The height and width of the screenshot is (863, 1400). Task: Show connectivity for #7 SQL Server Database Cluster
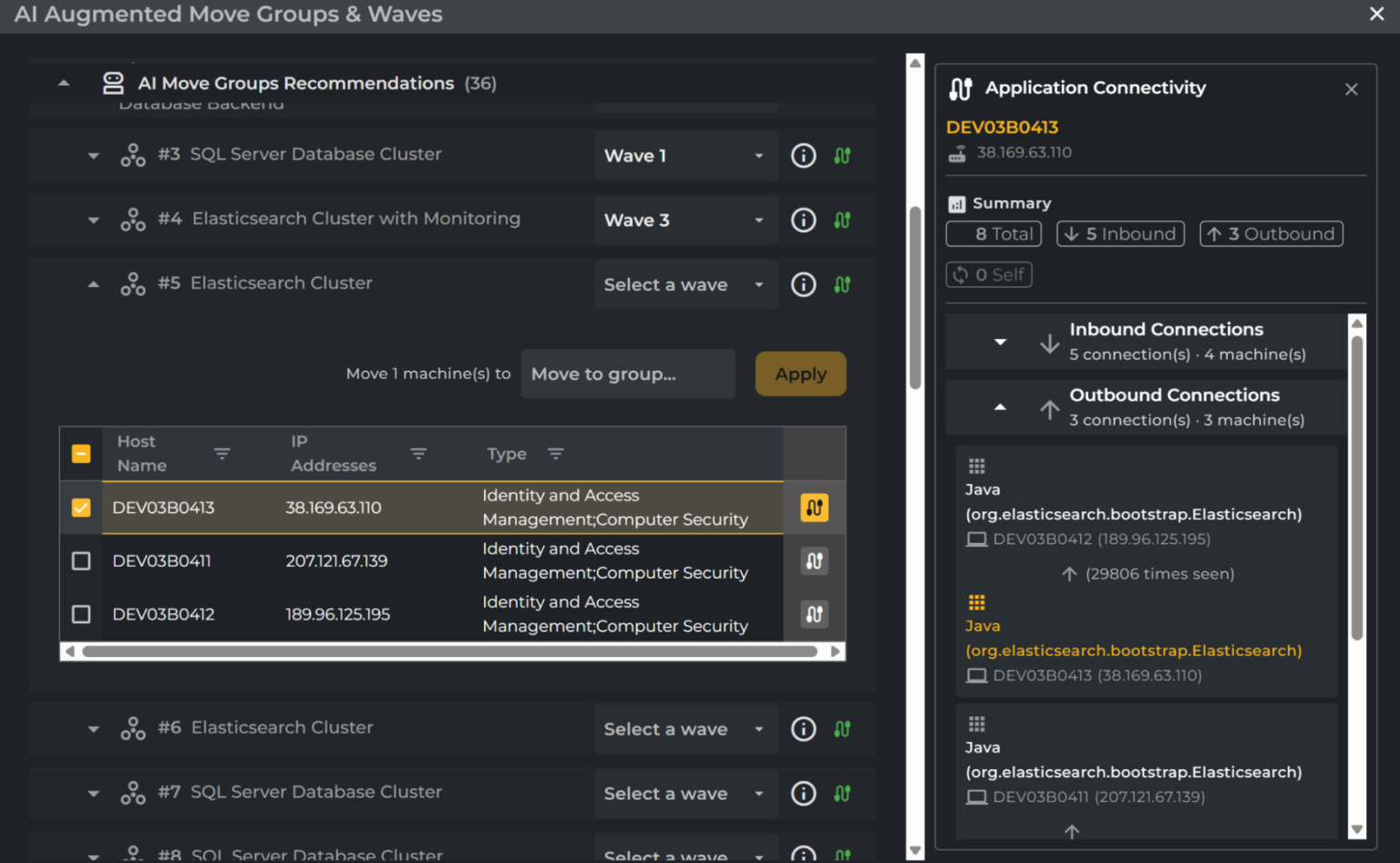click(842, 794)
